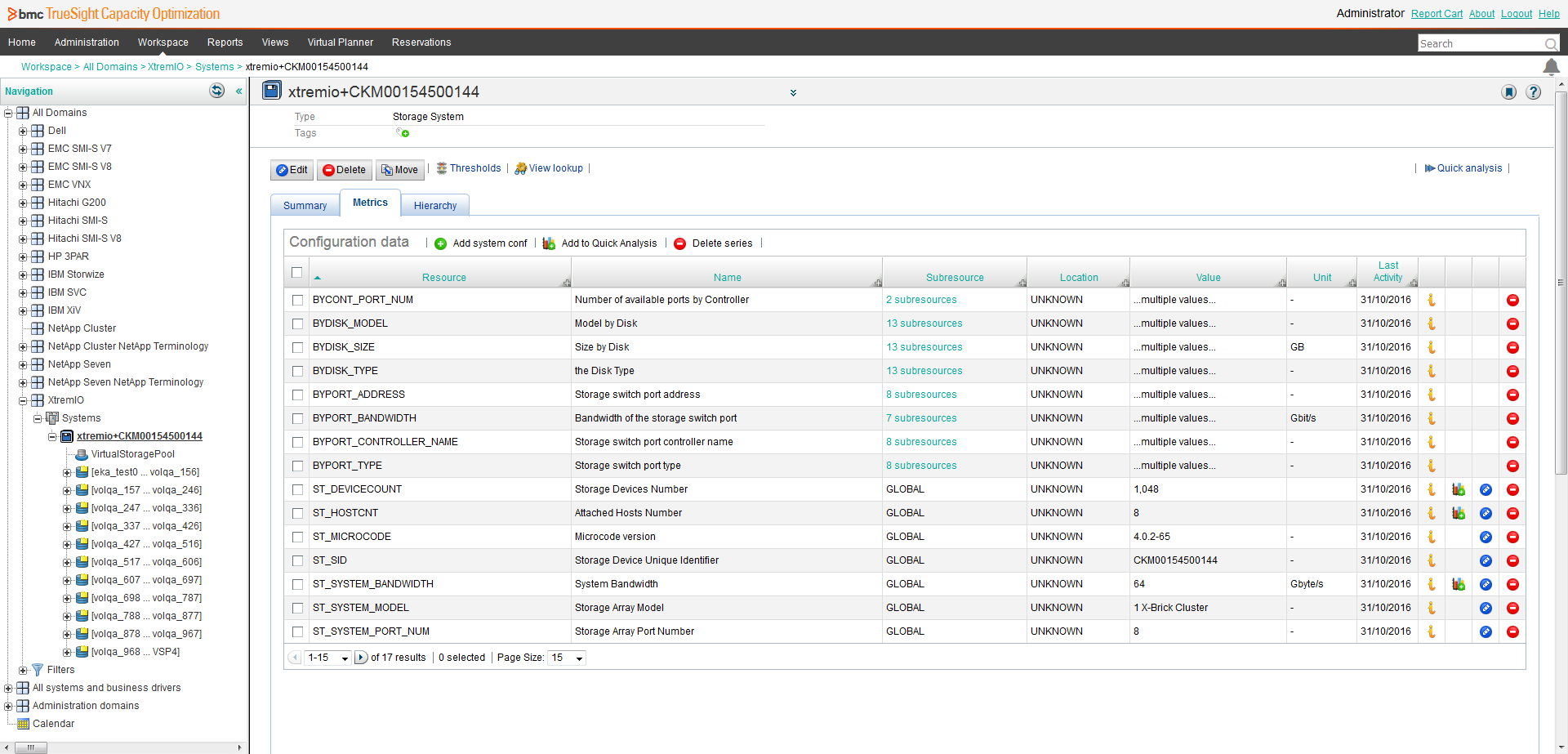Expand the EMC VNX domain node
This screenshot has width=1568, height=754.
tap(23, 185)
